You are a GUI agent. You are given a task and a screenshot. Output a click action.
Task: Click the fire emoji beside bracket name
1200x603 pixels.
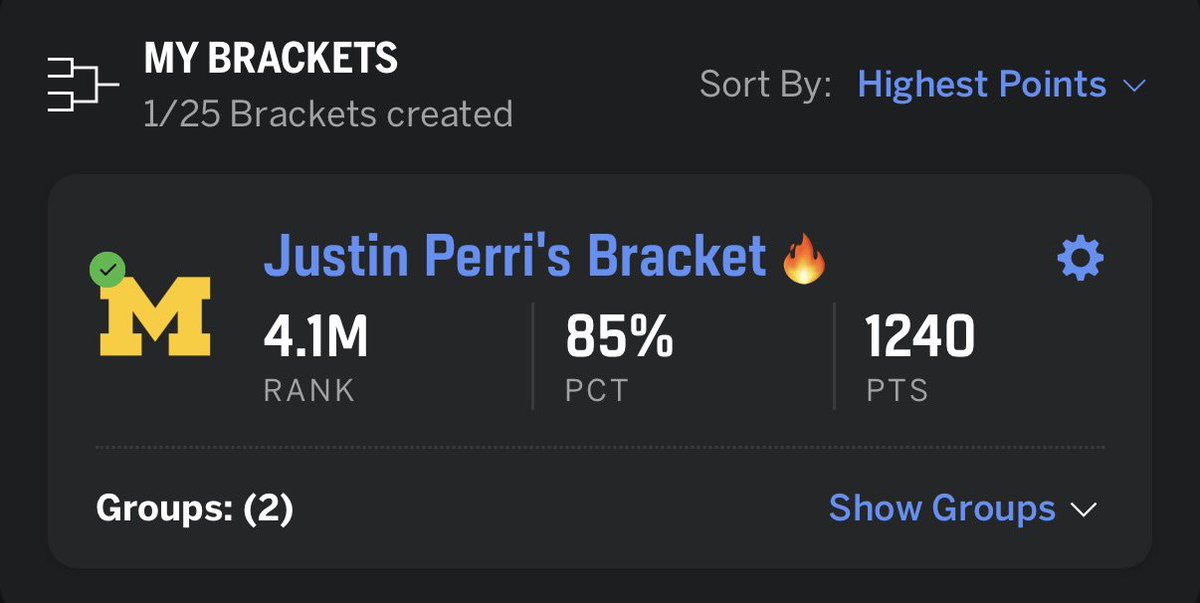804,259
